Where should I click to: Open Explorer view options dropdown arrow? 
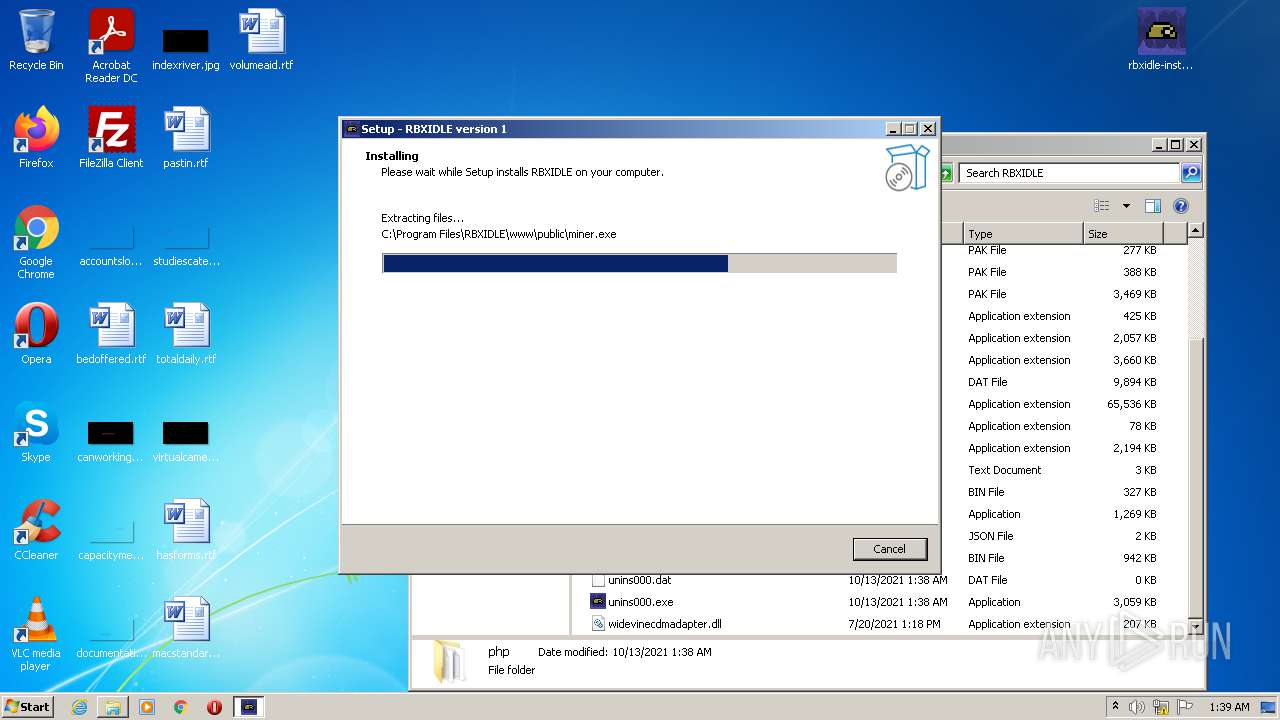point(1126,206)
